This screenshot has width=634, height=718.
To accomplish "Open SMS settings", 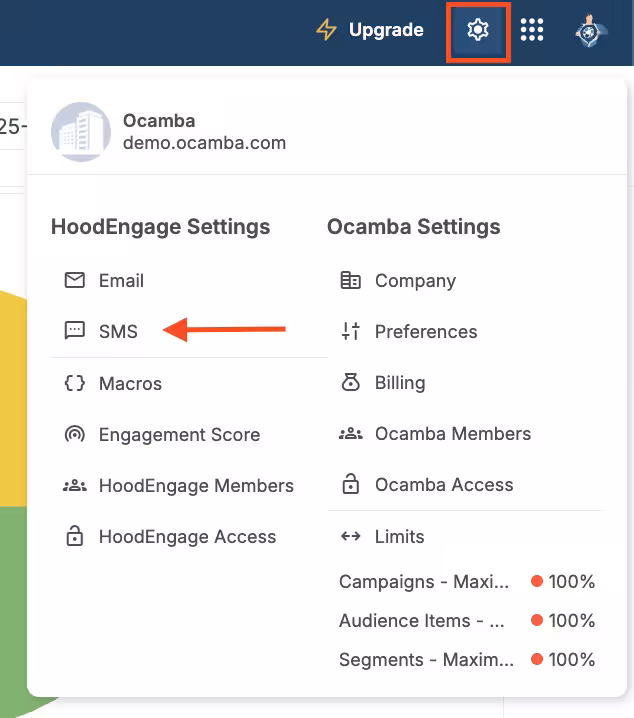I will [118, 331].
